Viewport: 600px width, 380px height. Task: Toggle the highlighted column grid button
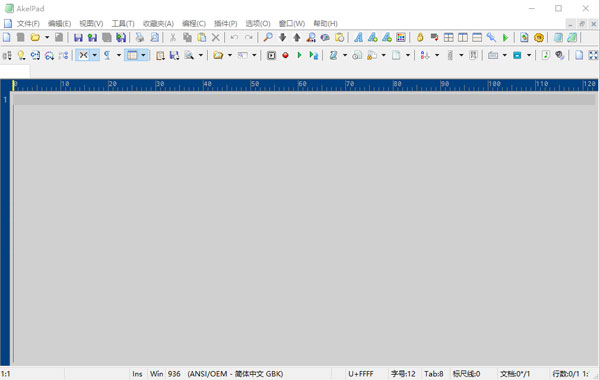tap(132, 55)
